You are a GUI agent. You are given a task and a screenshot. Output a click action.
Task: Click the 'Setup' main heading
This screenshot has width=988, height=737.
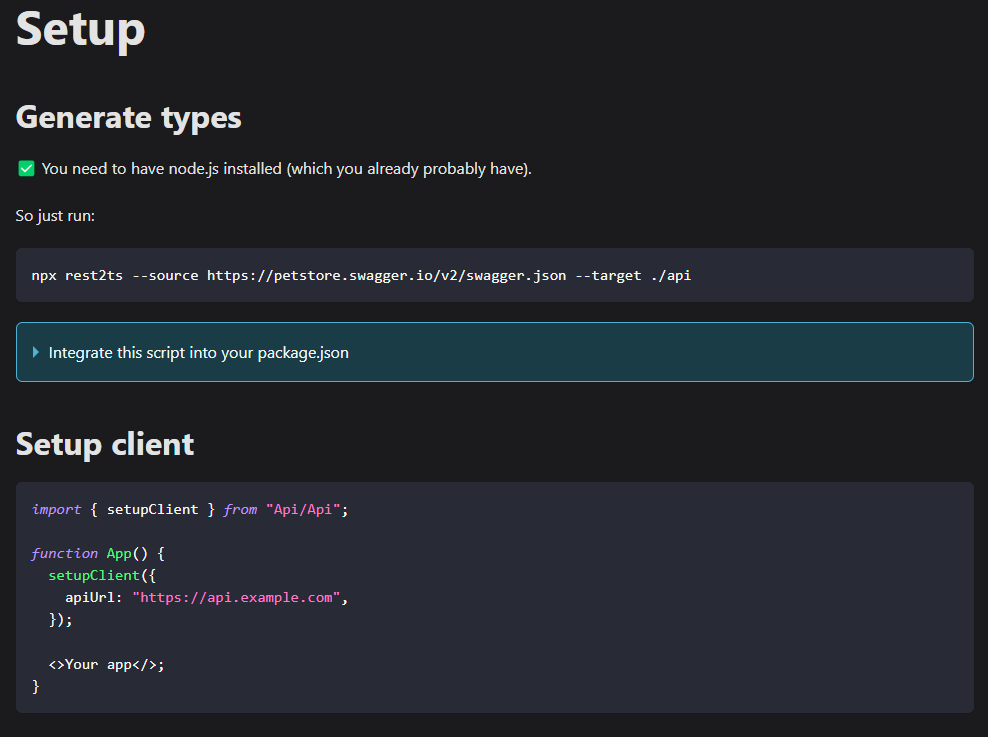coord(81,29)
